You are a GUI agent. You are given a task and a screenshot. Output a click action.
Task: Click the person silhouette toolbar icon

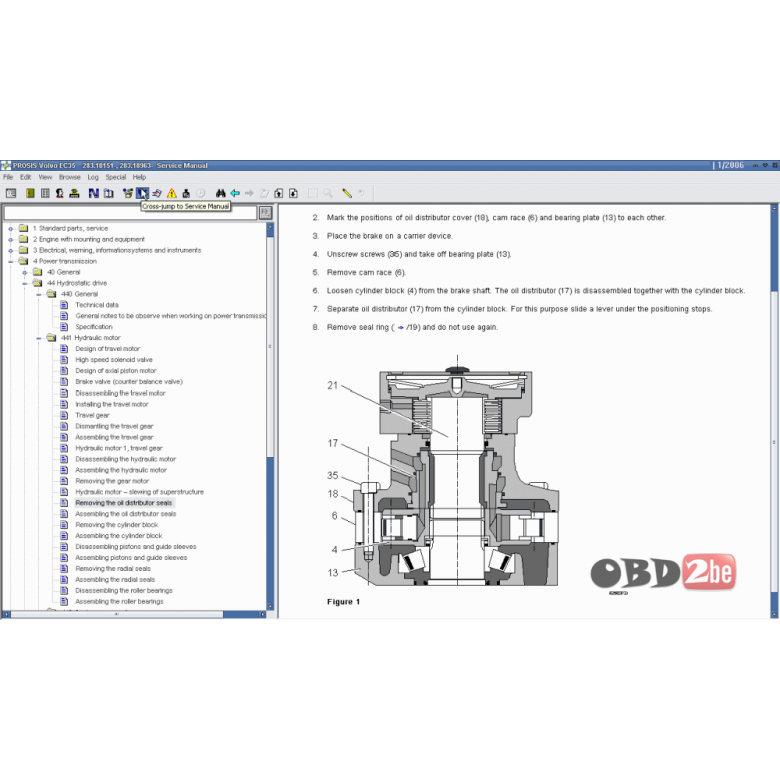60,193
